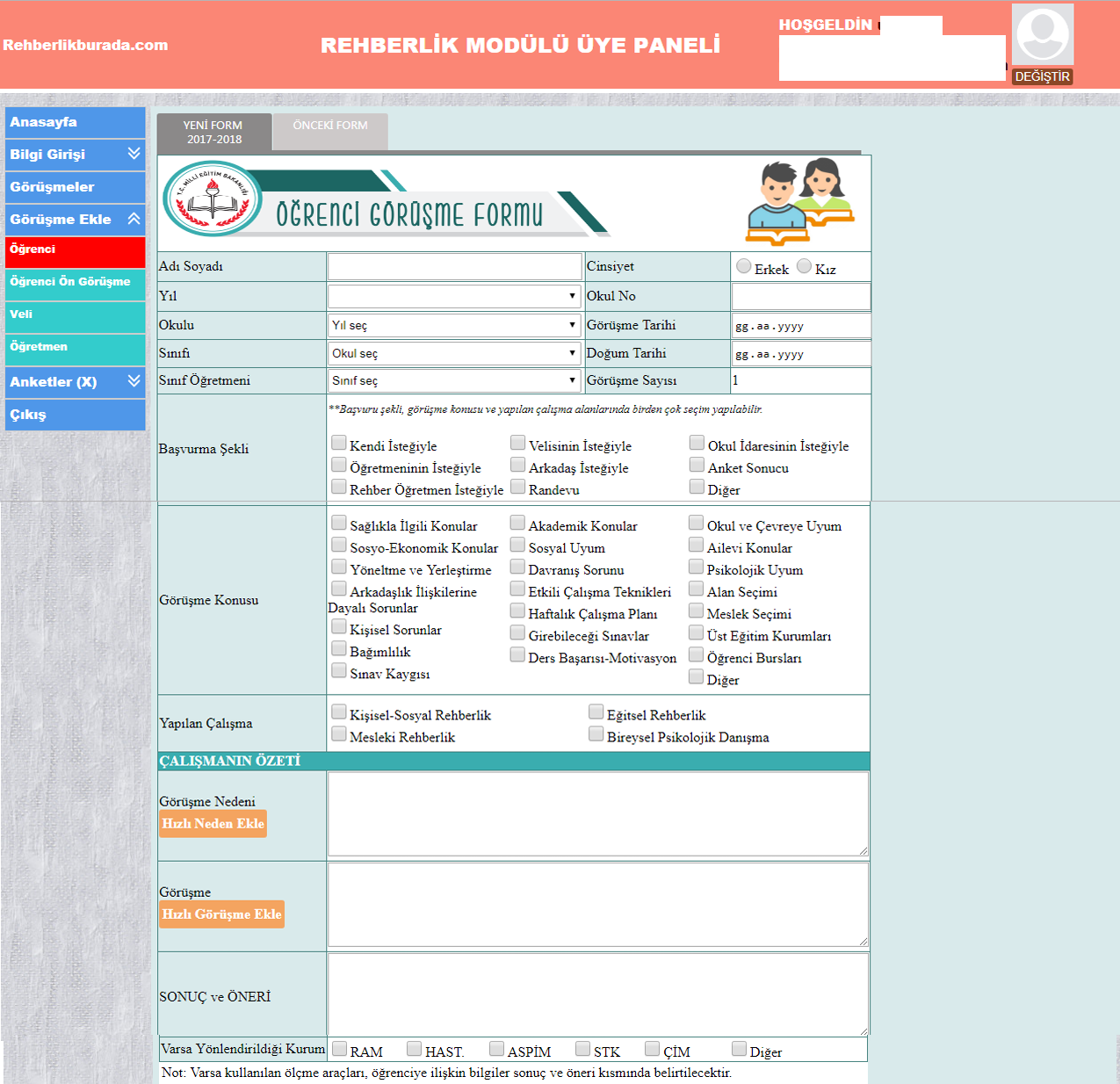This screenshot has height=1084, width=1120.
Task: Check the Kendi İsteğiyle checkbox
Action: (339, 443)
